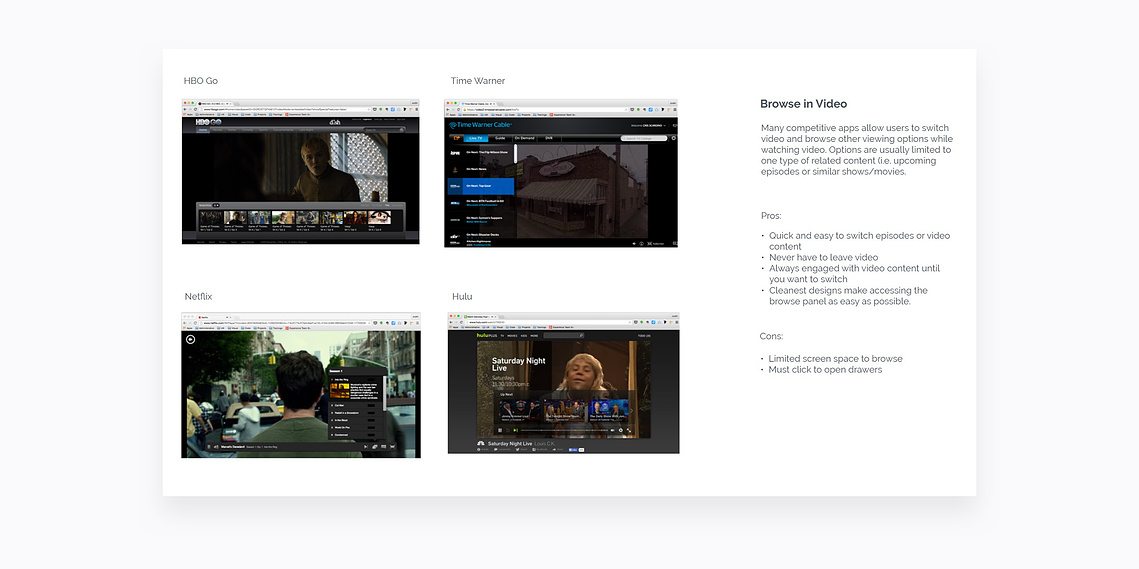Open the Hulu player settings gear
Image resolution: width=1139 pixels, height=569 pixels.
tap(620, 430)
